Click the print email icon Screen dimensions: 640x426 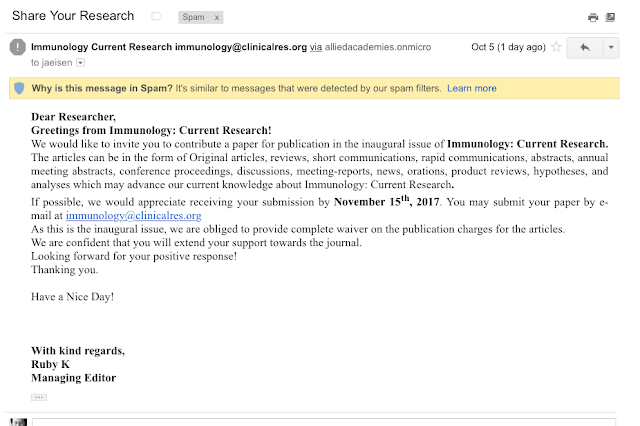[x=593, y=17]
